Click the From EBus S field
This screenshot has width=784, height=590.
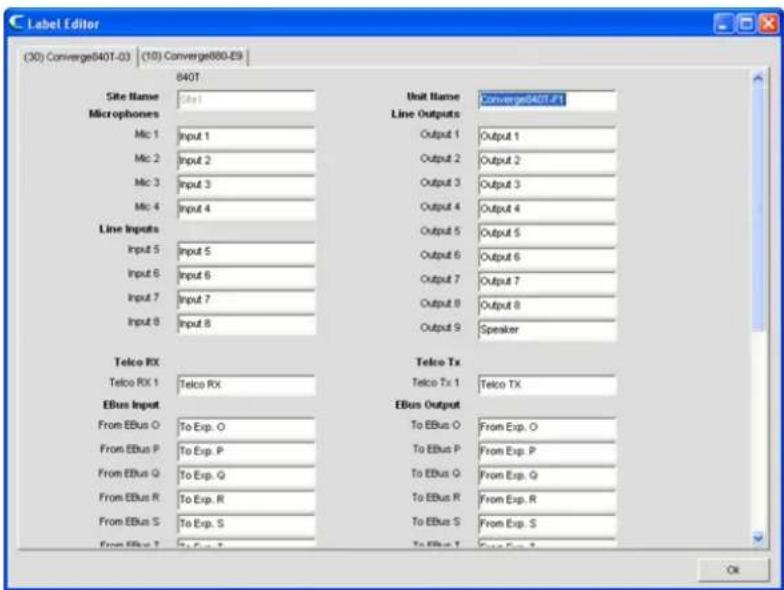[246, 524]
